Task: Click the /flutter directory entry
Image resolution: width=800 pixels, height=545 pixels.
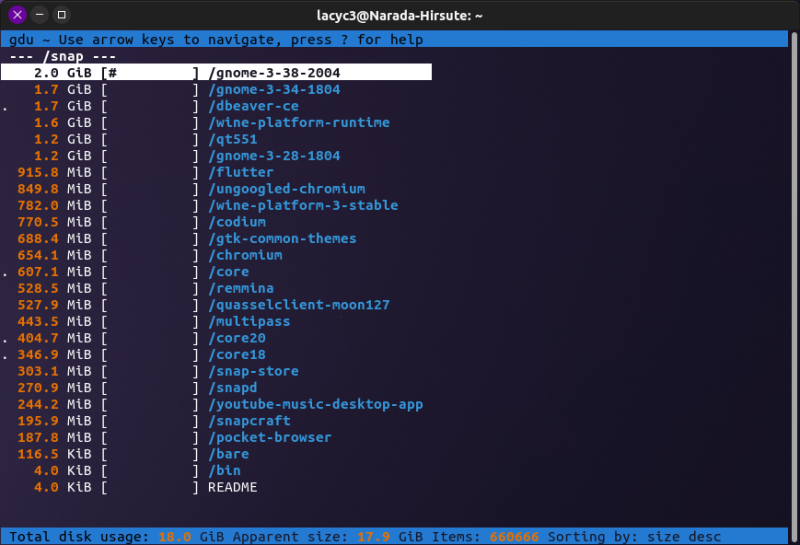Action: [241, 172]
